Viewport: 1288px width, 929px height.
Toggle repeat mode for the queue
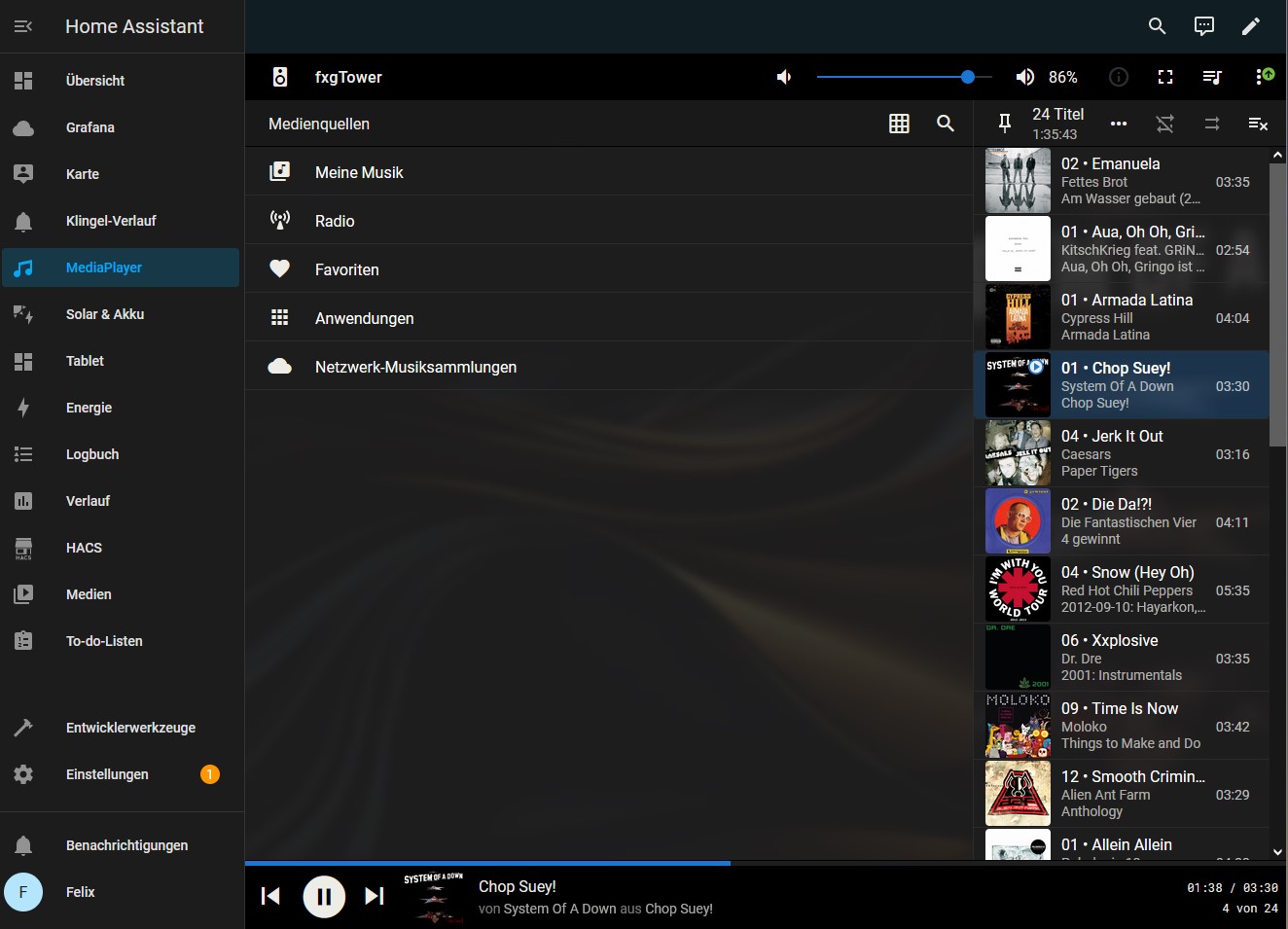(x=1211, y=124)
